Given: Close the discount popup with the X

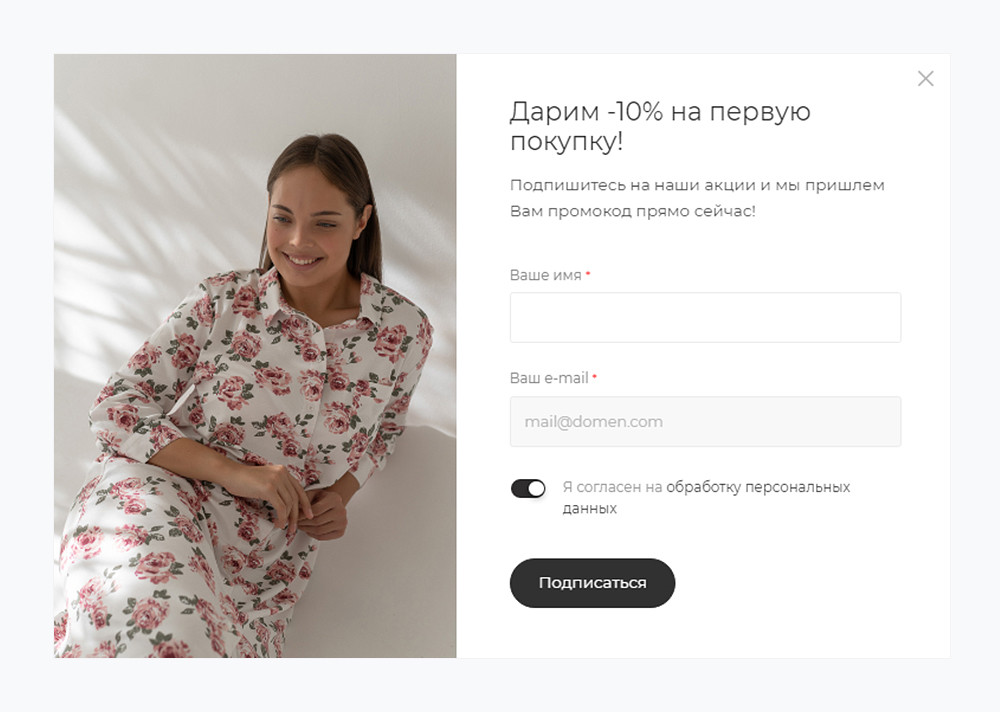Looking at the screenshot, I should (925, 79).
